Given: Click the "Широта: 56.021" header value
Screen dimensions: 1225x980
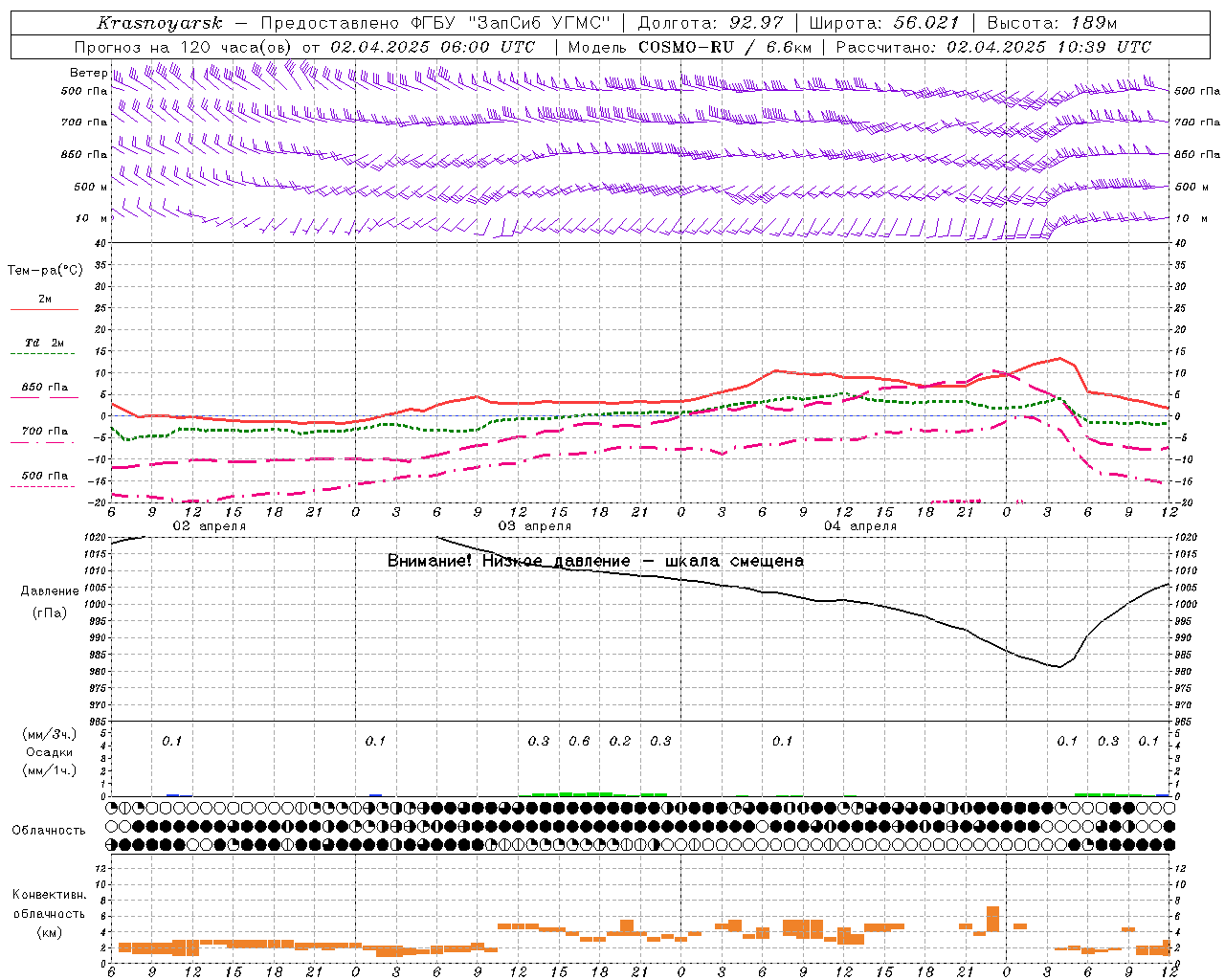Looking at the screenshot, I should tap(884, 23).
